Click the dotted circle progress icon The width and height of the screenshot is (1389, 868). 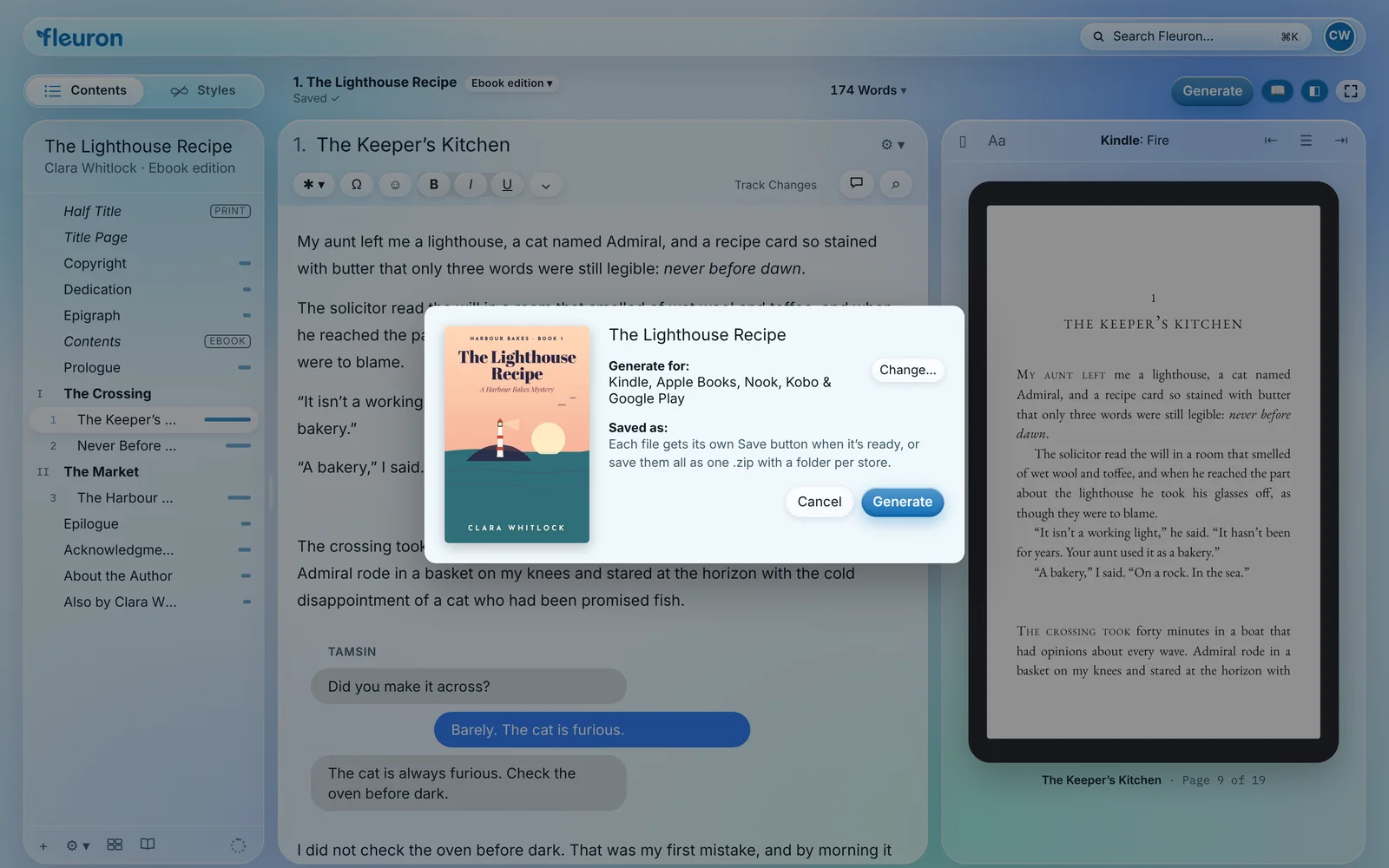coord(238,845)
